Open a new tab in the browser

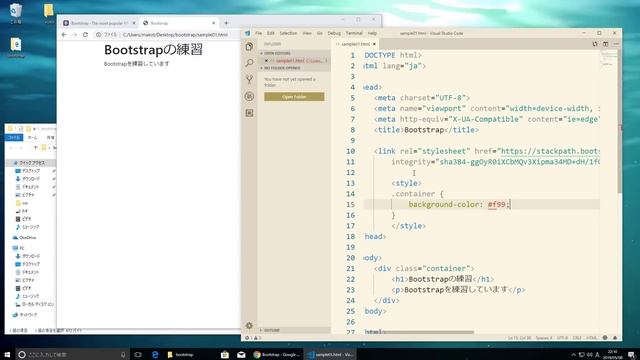[226, 23]
